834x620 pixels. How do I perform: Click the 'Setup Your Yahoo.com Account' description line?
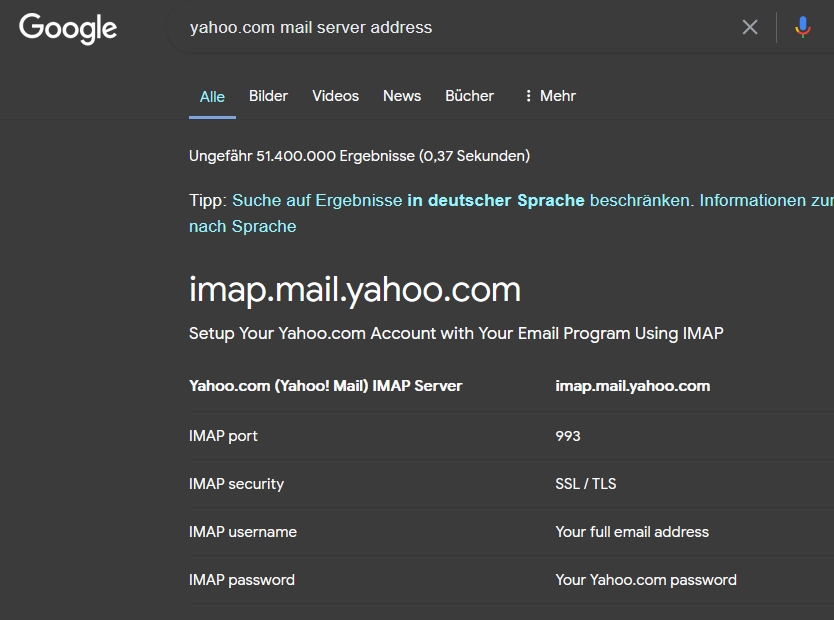pyautogui.click(x=456, y=333)
